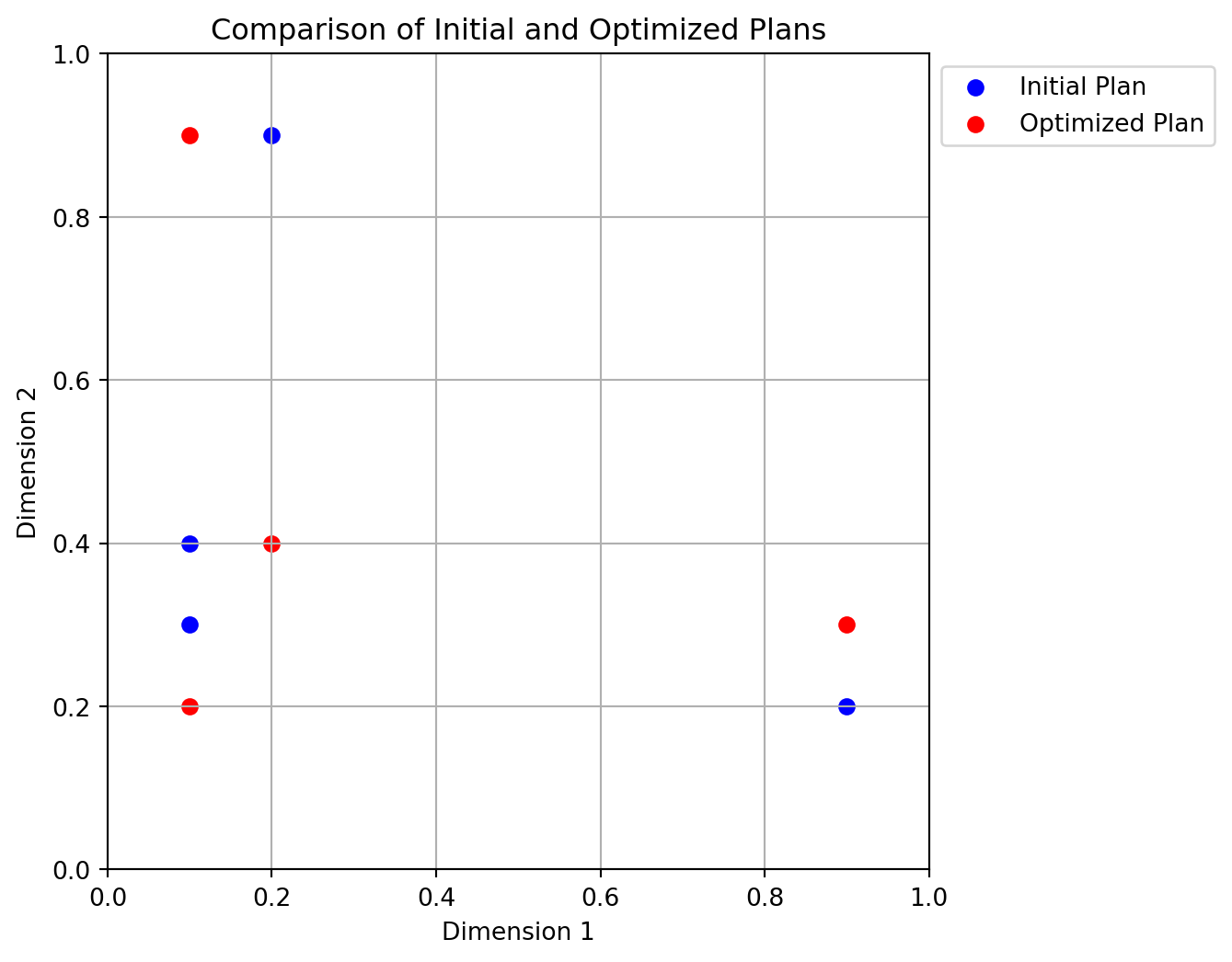The height and width of the screenshot is (962, 1232).
Task: Select the "Initial Plan" legend label
Action: 1082,87
